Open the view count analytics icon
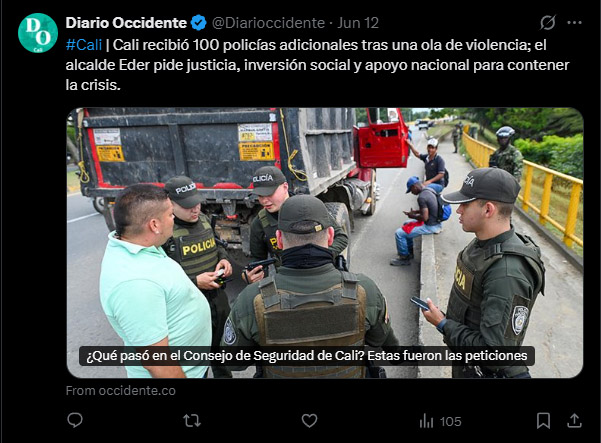The image size is (601, 443). point(426,421)
